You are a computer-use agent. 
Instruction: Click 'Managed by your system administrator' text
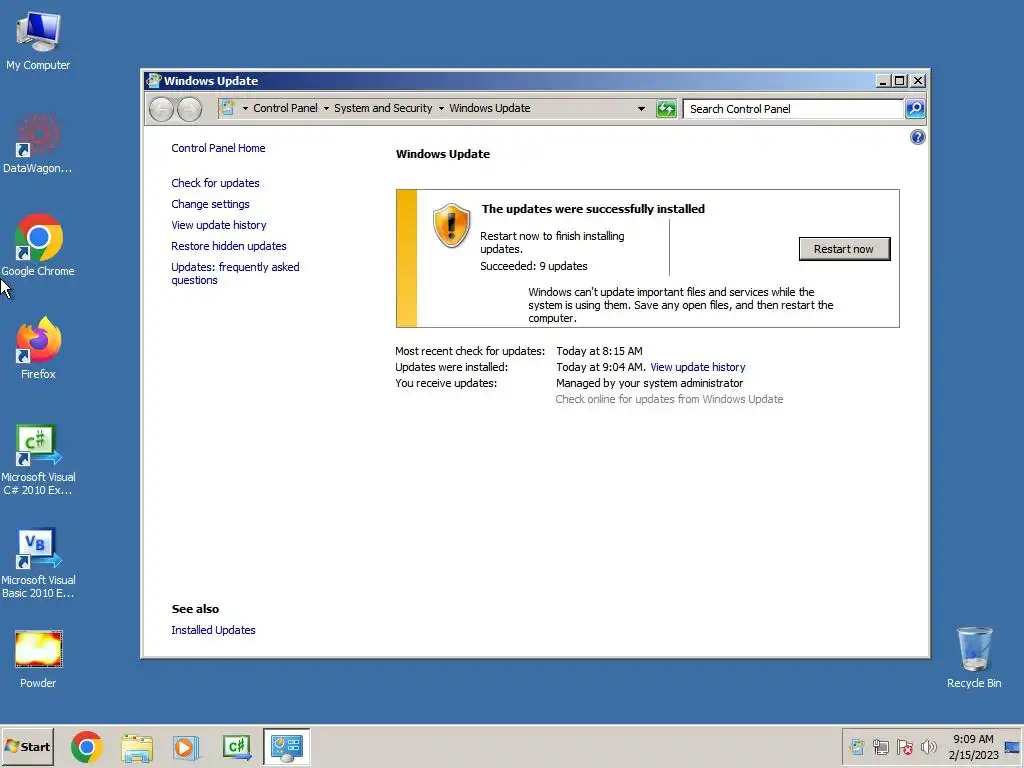(649, 383)
